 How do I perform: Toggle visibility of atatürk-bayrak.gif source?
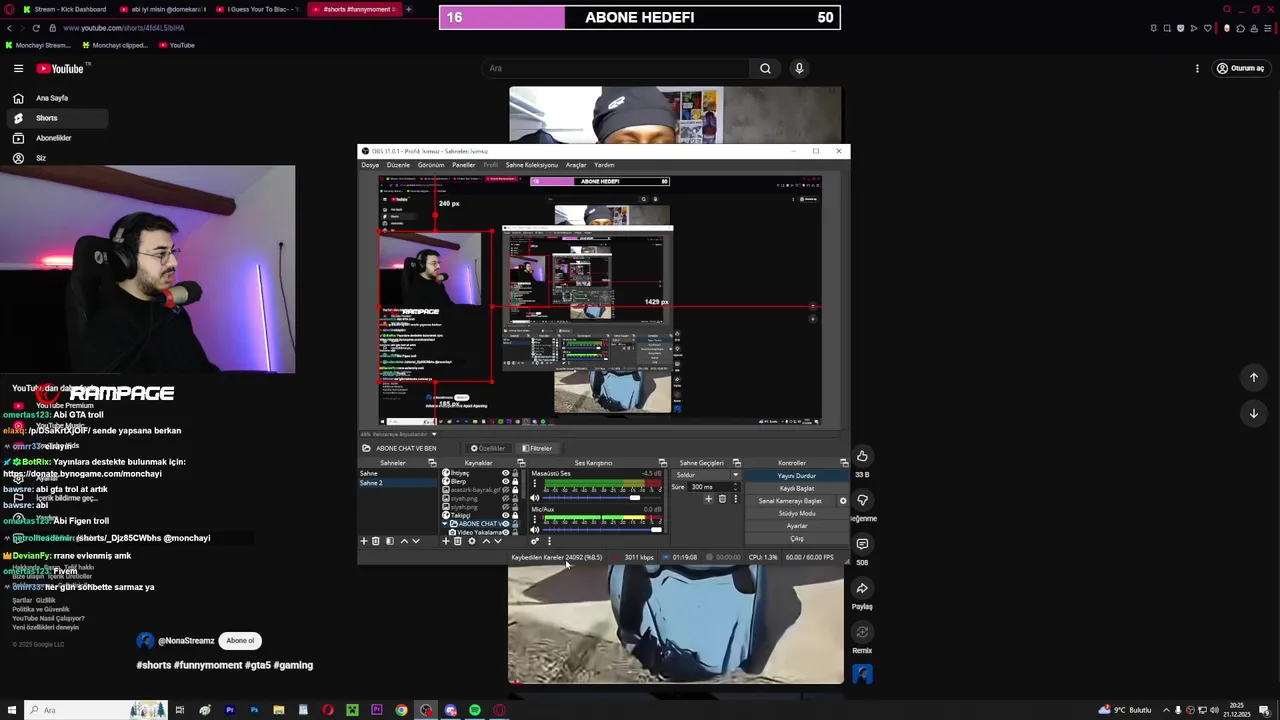pyautogui.click(x=505, y=490)
